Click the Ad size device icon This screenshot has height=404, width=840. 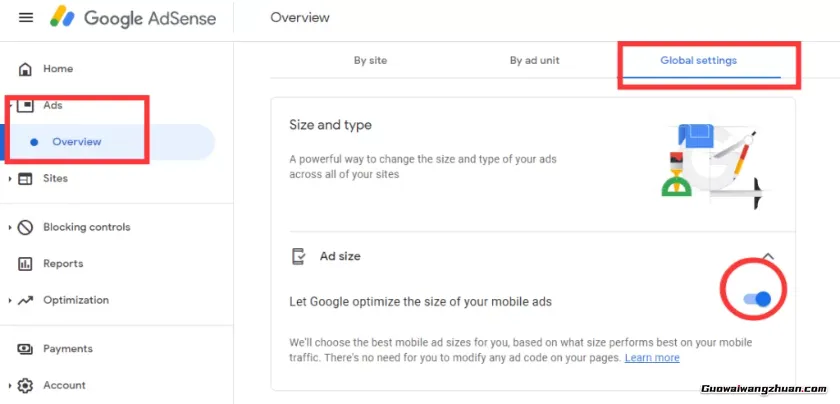297,257
